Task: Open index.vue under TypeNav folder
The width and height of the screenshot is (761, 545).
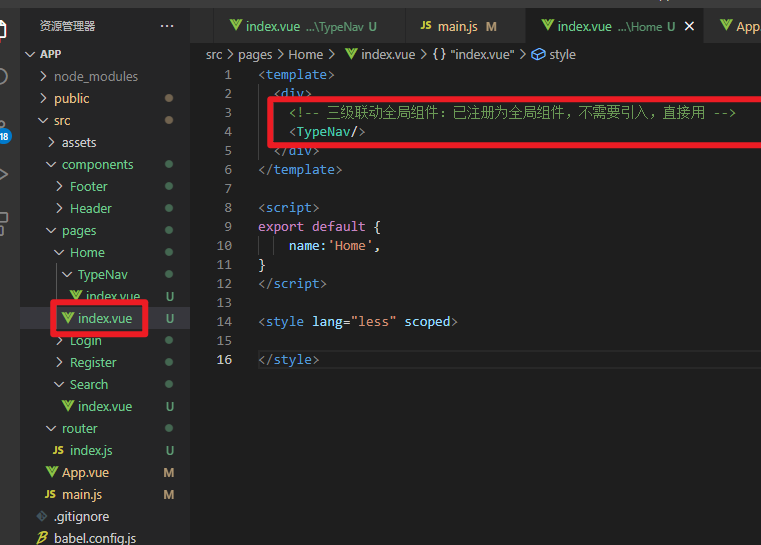Action: (113, 296)
